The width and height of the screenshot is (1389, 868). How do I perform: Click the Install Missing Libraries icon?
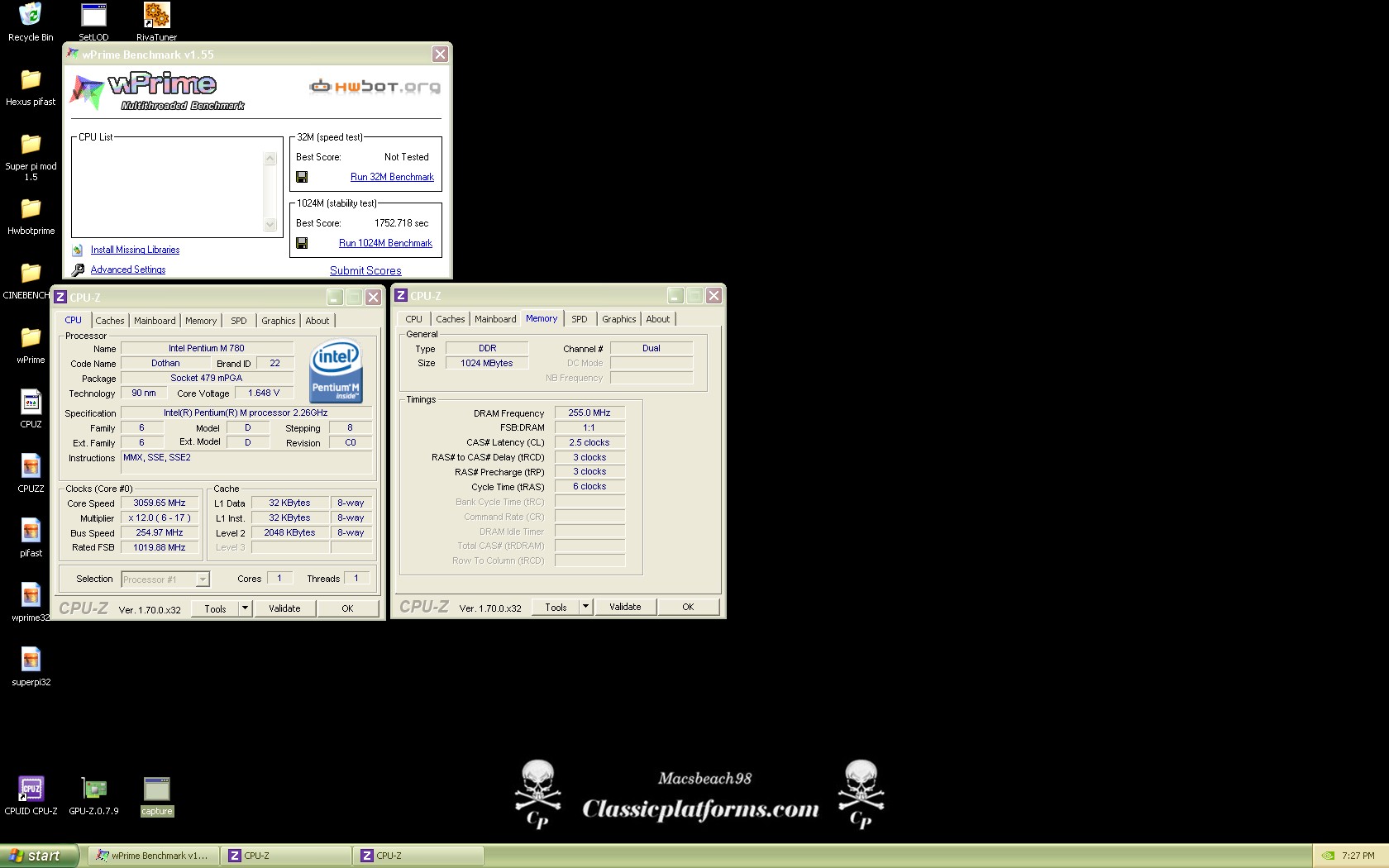click(x=77, y=250)
